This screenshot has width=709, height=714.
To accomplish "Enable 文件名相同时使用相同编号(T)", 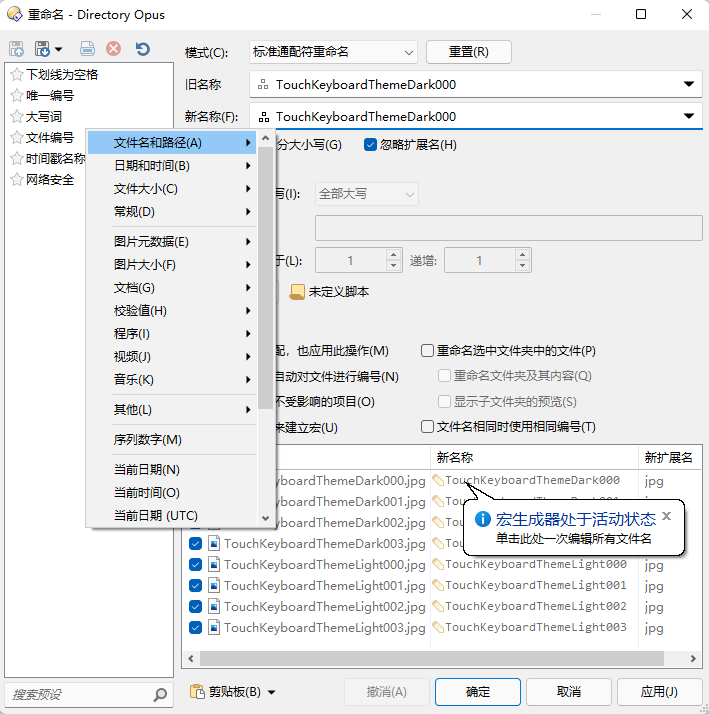I will coord(427,427).
